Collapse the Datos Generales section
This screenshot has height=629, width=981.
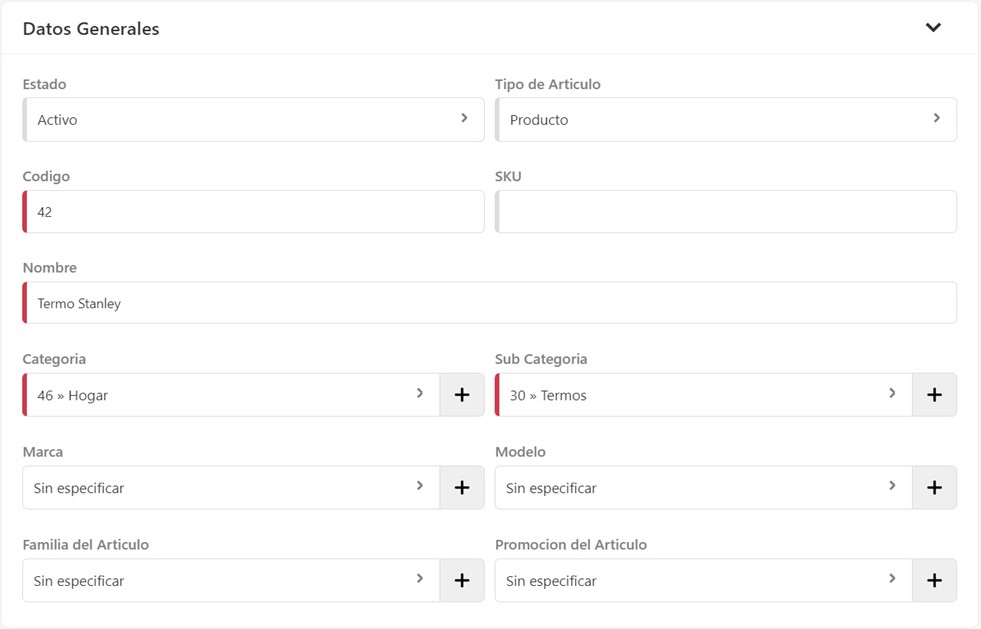coord(933,28)
